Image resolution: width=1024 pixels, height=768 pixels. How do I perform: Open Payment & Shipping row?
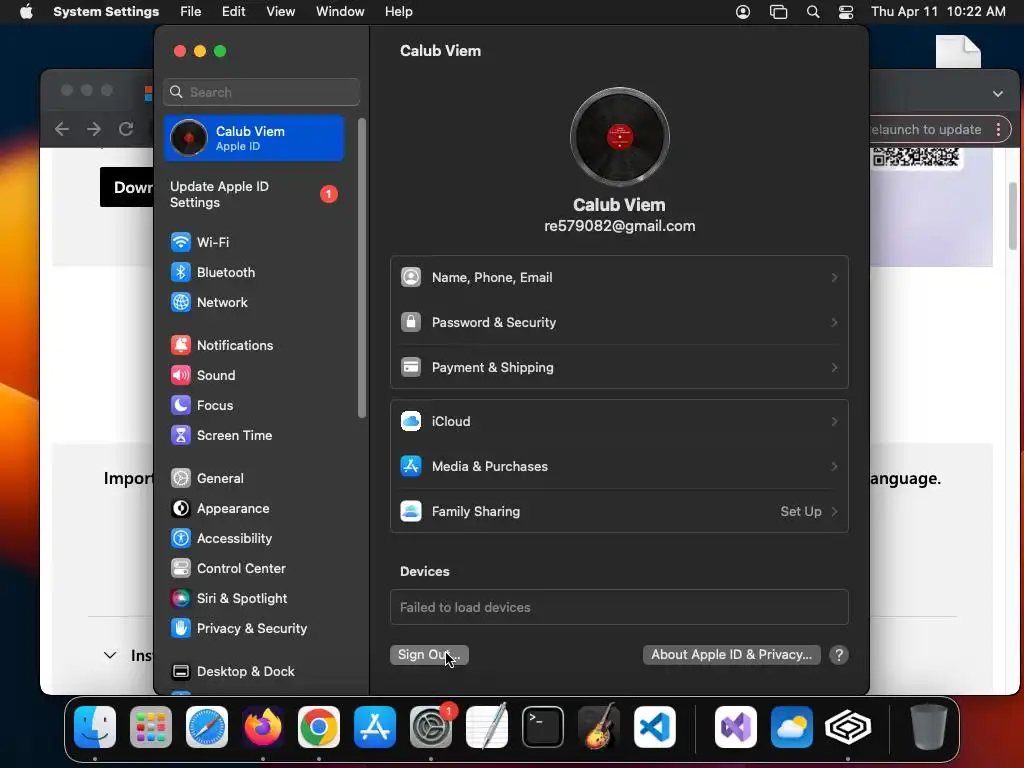620,368
